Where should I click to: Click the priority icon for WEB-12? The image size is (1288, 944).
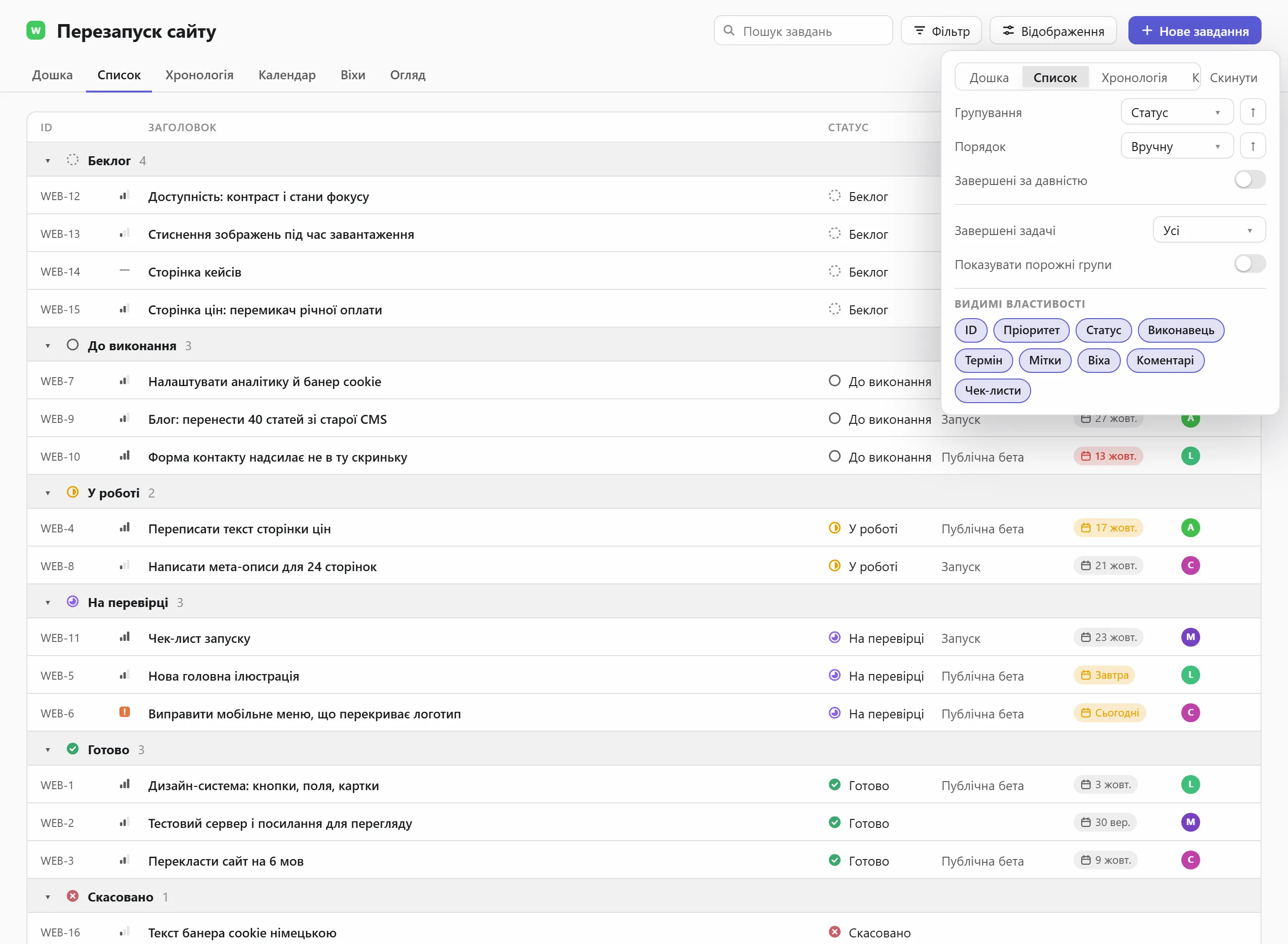pyautogui.click(x=125, y=196)
